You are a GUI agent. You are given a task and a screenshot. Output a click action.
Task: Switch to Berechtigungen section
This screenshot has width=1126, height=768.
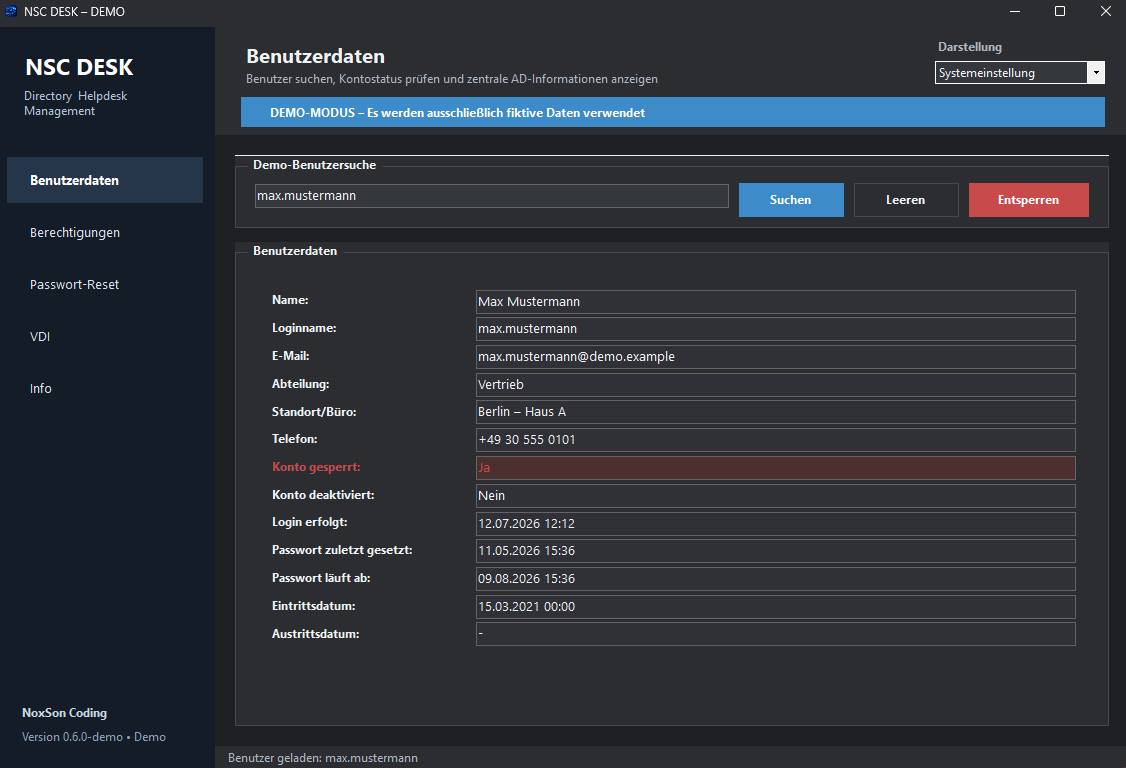105,232
